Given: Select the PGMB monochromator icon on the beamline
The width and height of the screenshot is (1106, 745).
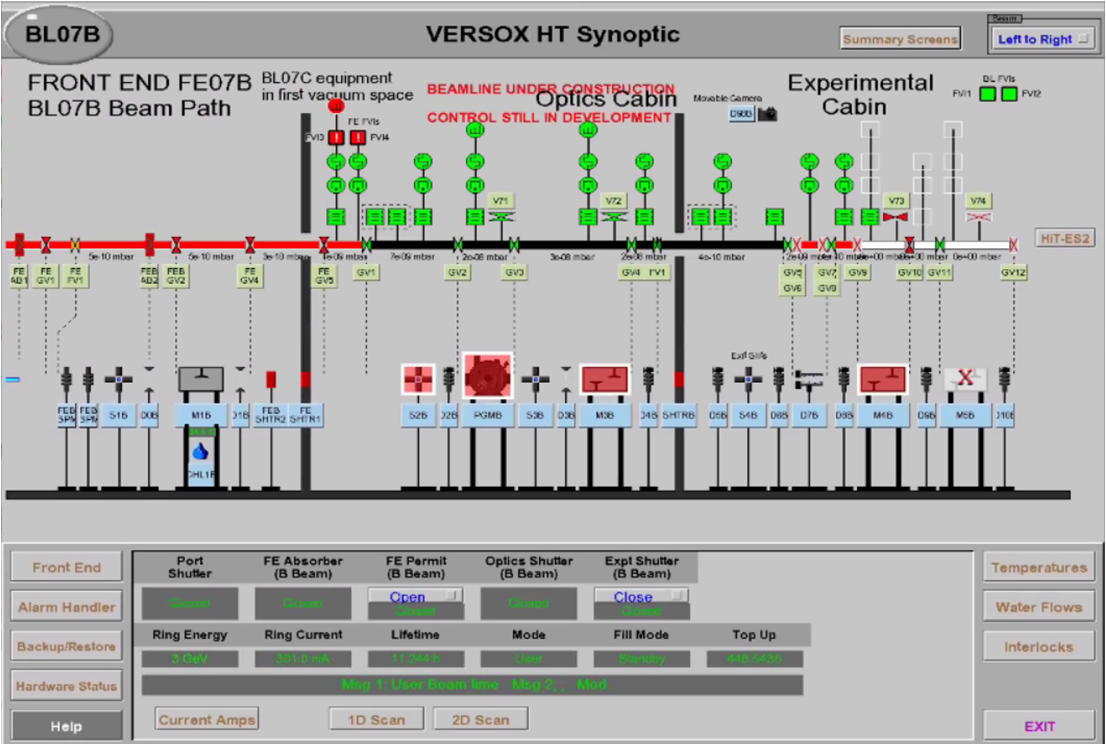Looking at the screenshot, I should [488, 378].
